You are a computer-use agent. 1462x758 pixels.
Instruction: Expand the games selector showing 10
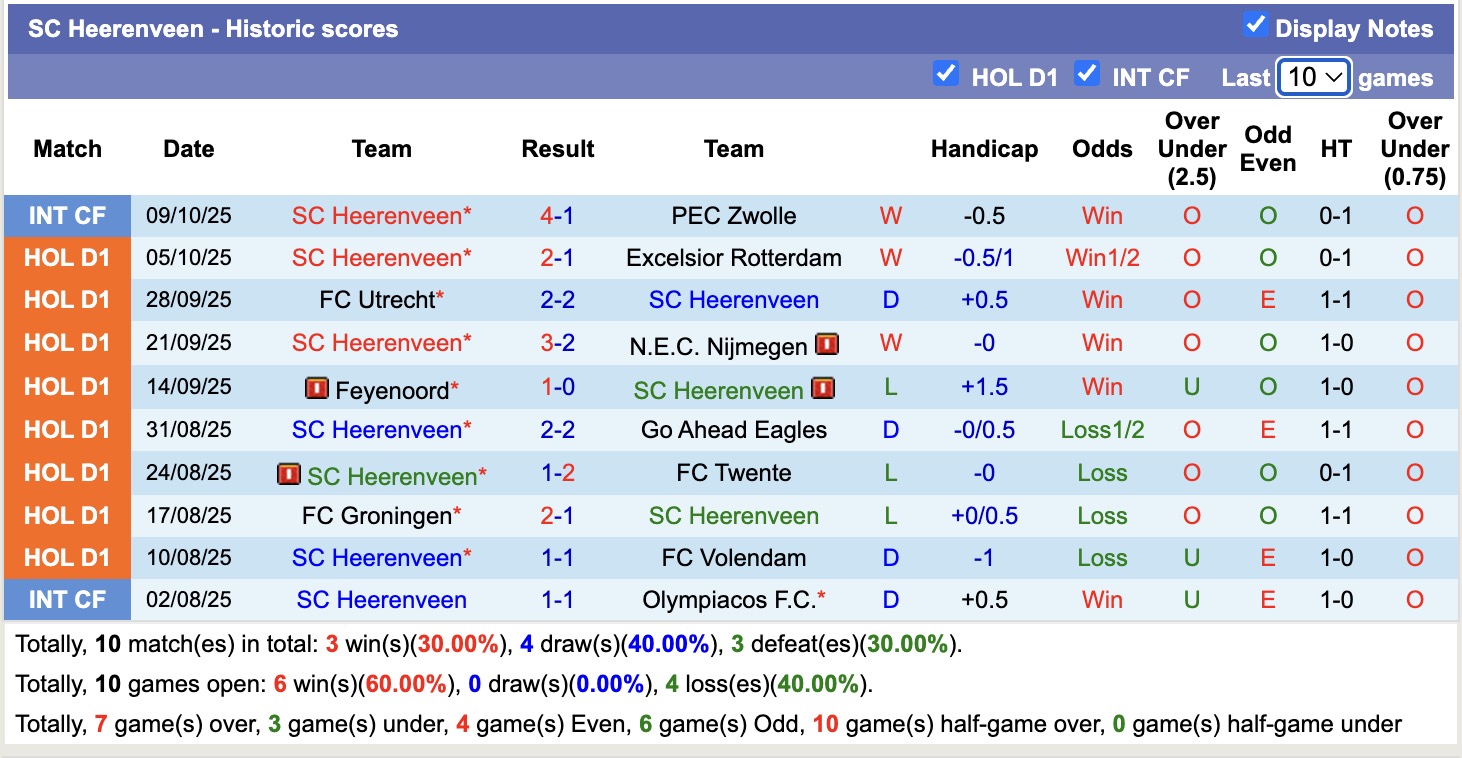pyautogui.click(x=1313, y=76)
